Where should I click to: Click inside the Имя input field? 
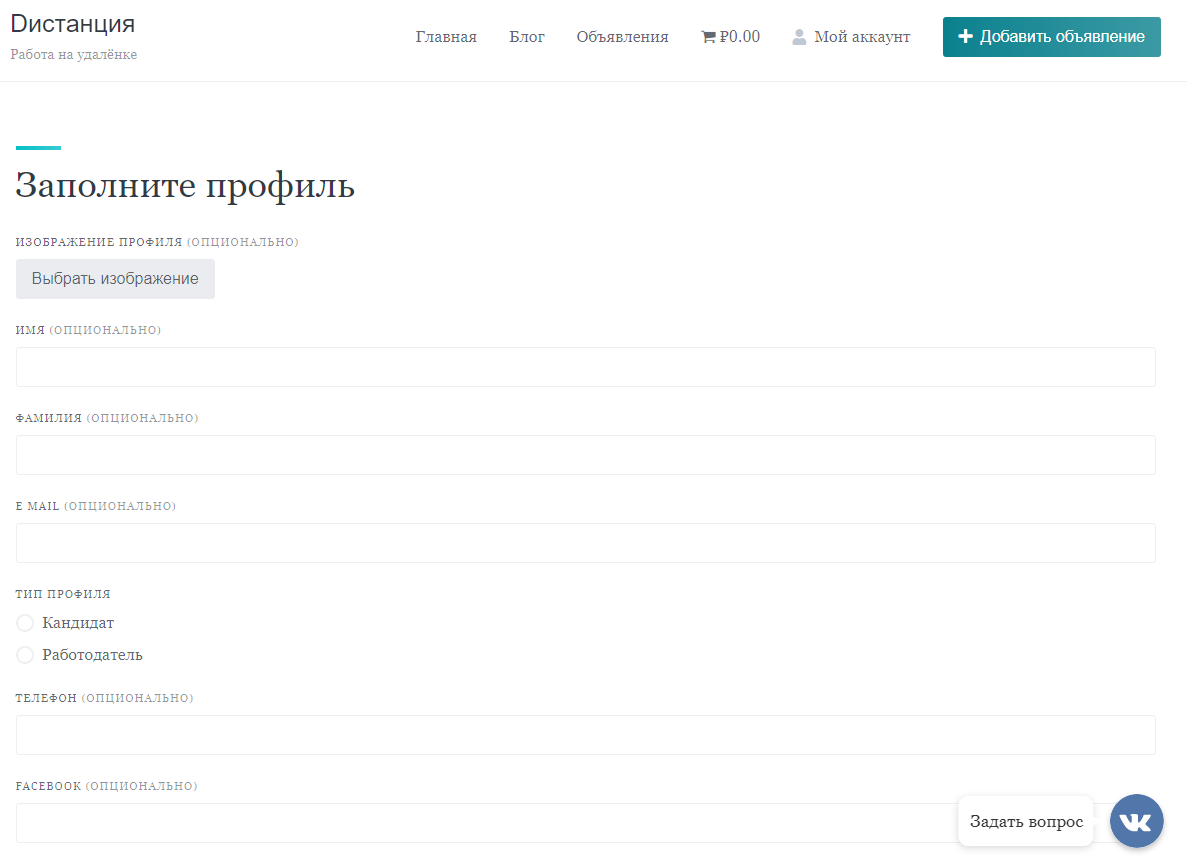click(x=585, y=367)
